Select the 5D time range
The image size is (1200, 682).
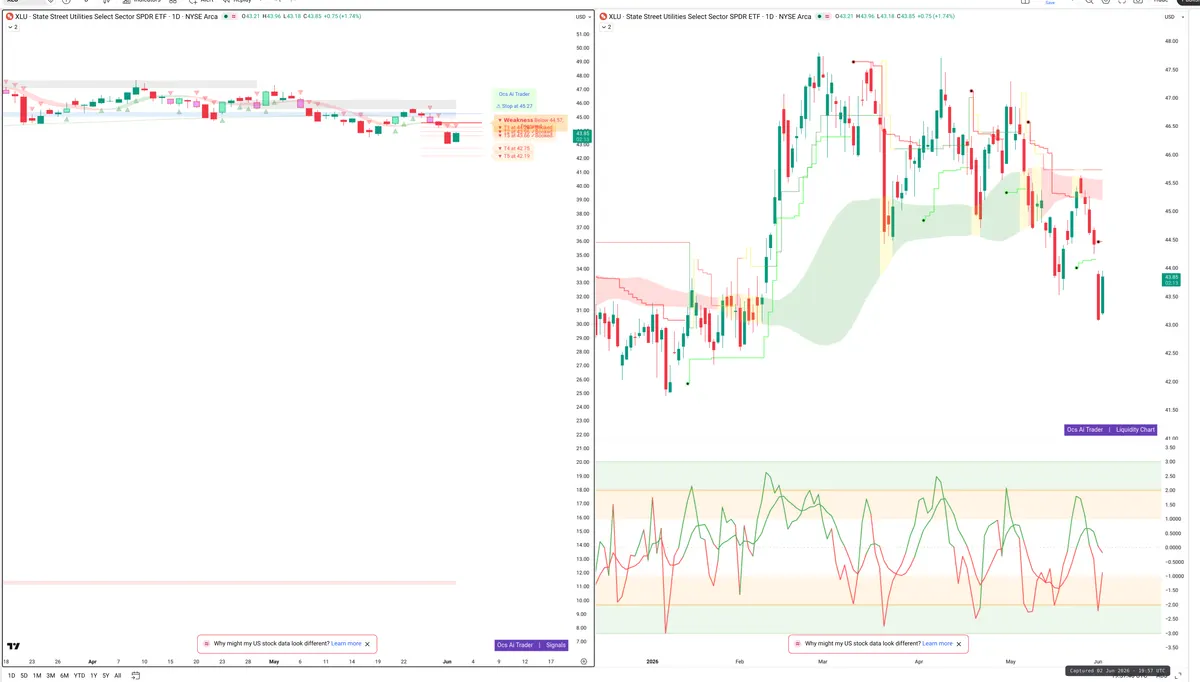pyautogui.click(x=24, y=675)
